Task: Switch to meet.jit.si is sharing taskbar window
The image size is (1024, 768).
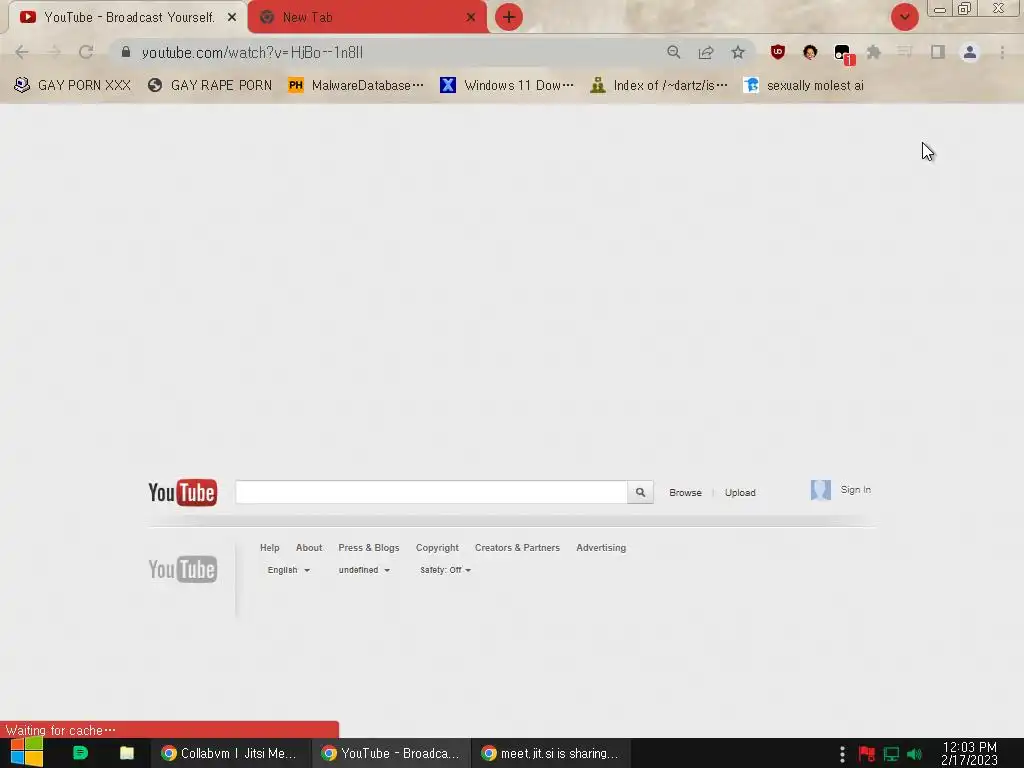Action: click(551, 753)
